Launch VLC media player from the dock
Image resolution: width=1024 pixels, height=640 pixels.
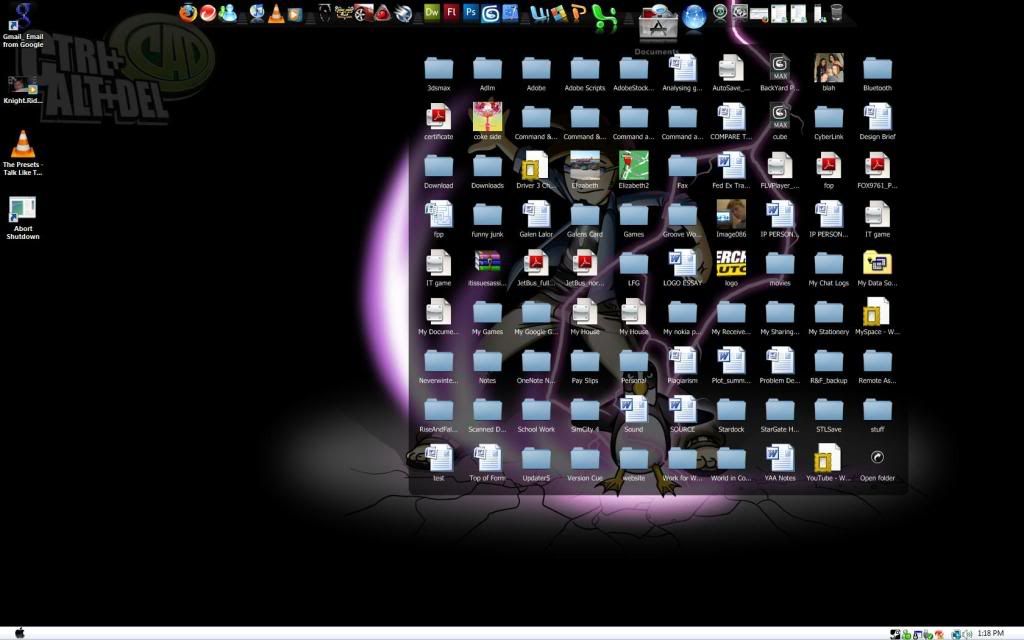pos(276,13)
